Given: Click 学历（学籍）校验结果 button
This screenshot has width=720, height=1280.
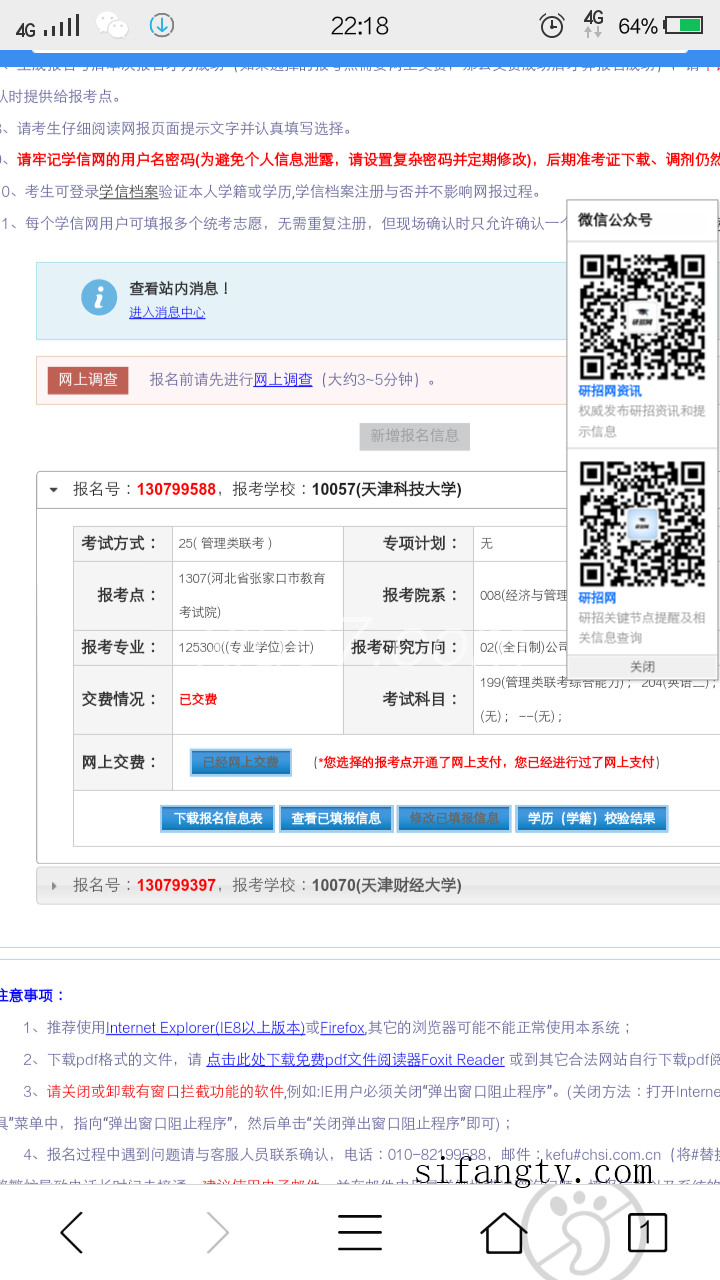Looking at the screenshot, I should (592, 818).
